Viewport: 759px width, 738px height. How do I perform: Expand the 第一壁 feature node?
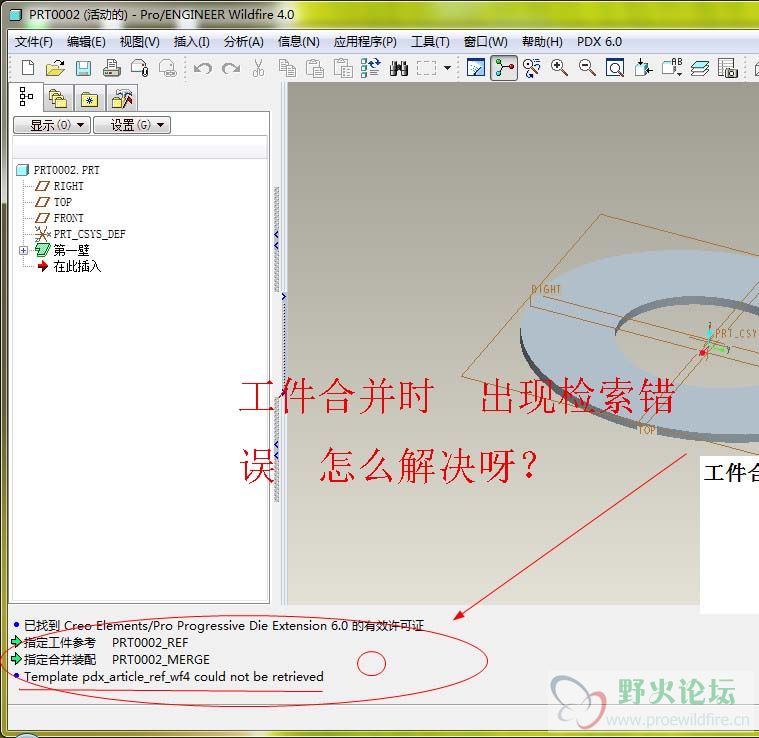(x=23, y=250)
